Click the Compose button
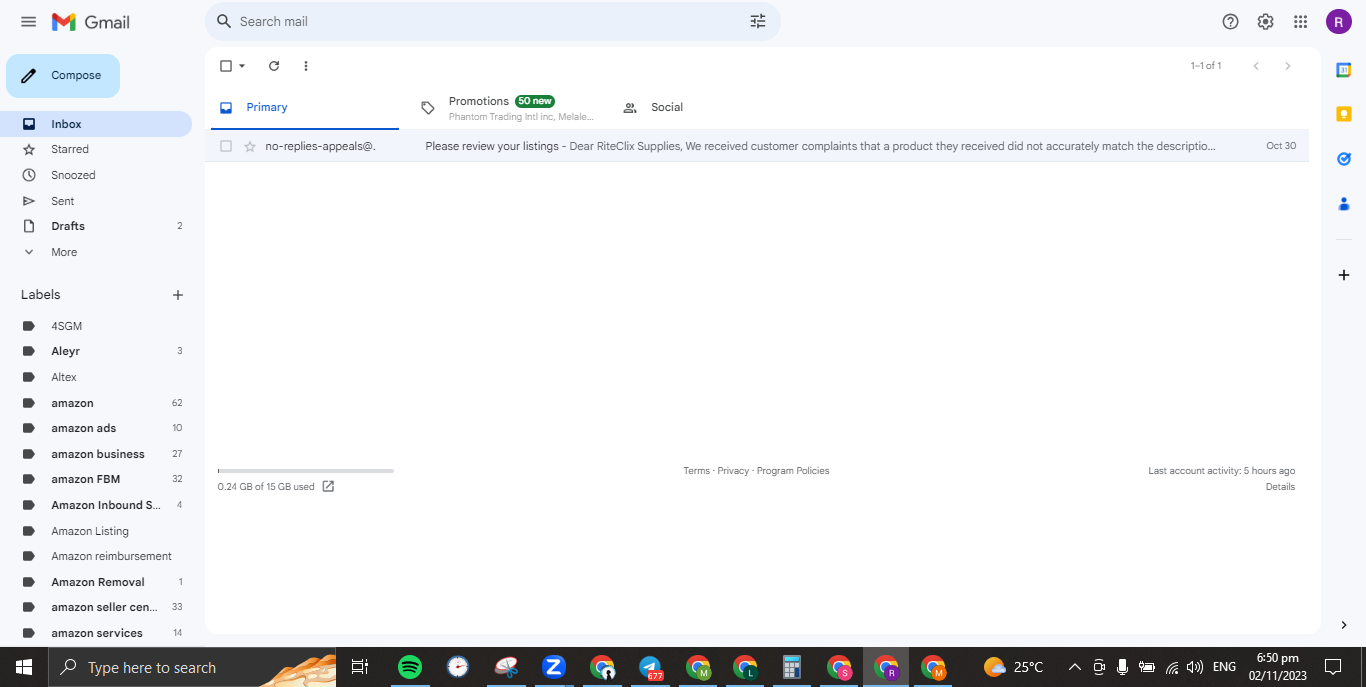The height and width of the screenshot is (687, 1366). point(63,76)
